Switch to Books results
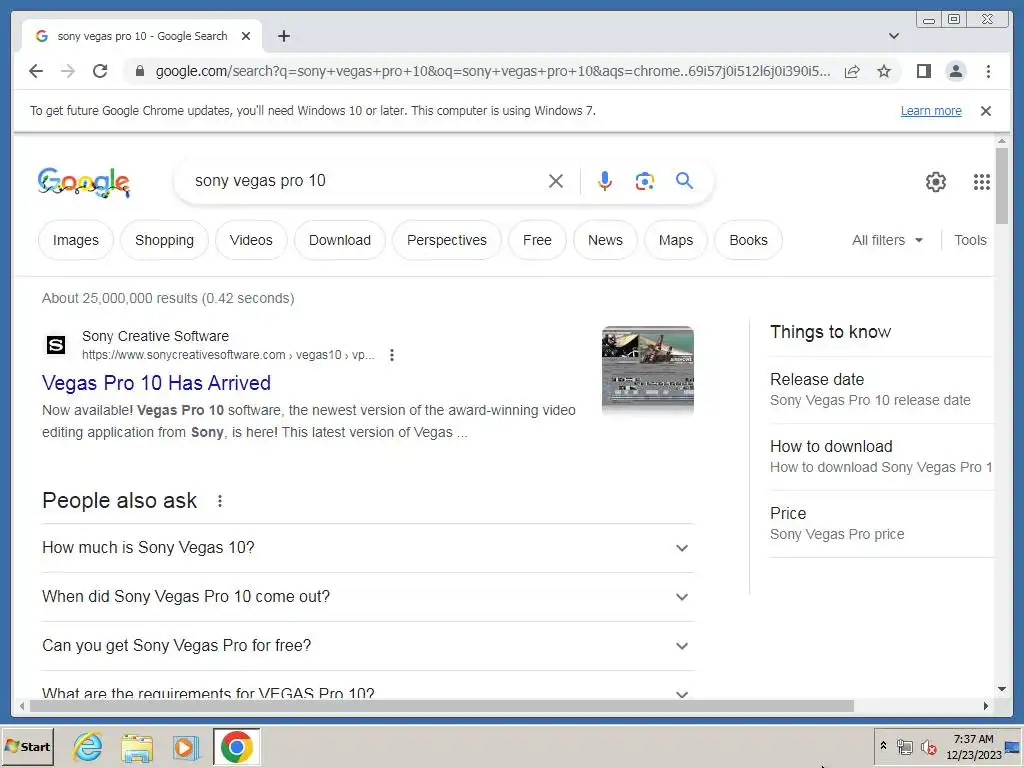 (748, 240)
